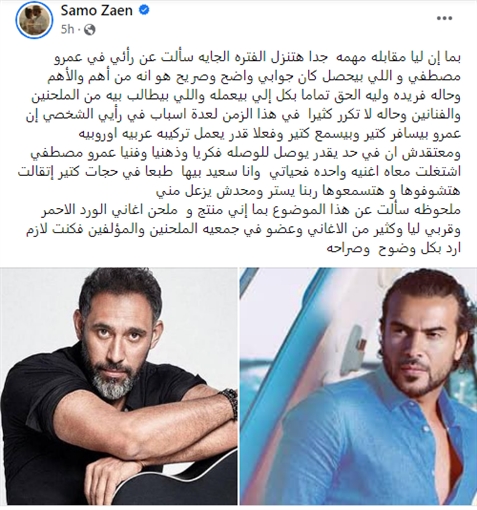Open Samo Zaen's profile picture
Screen dimensions: 477x510
(34, 20)
